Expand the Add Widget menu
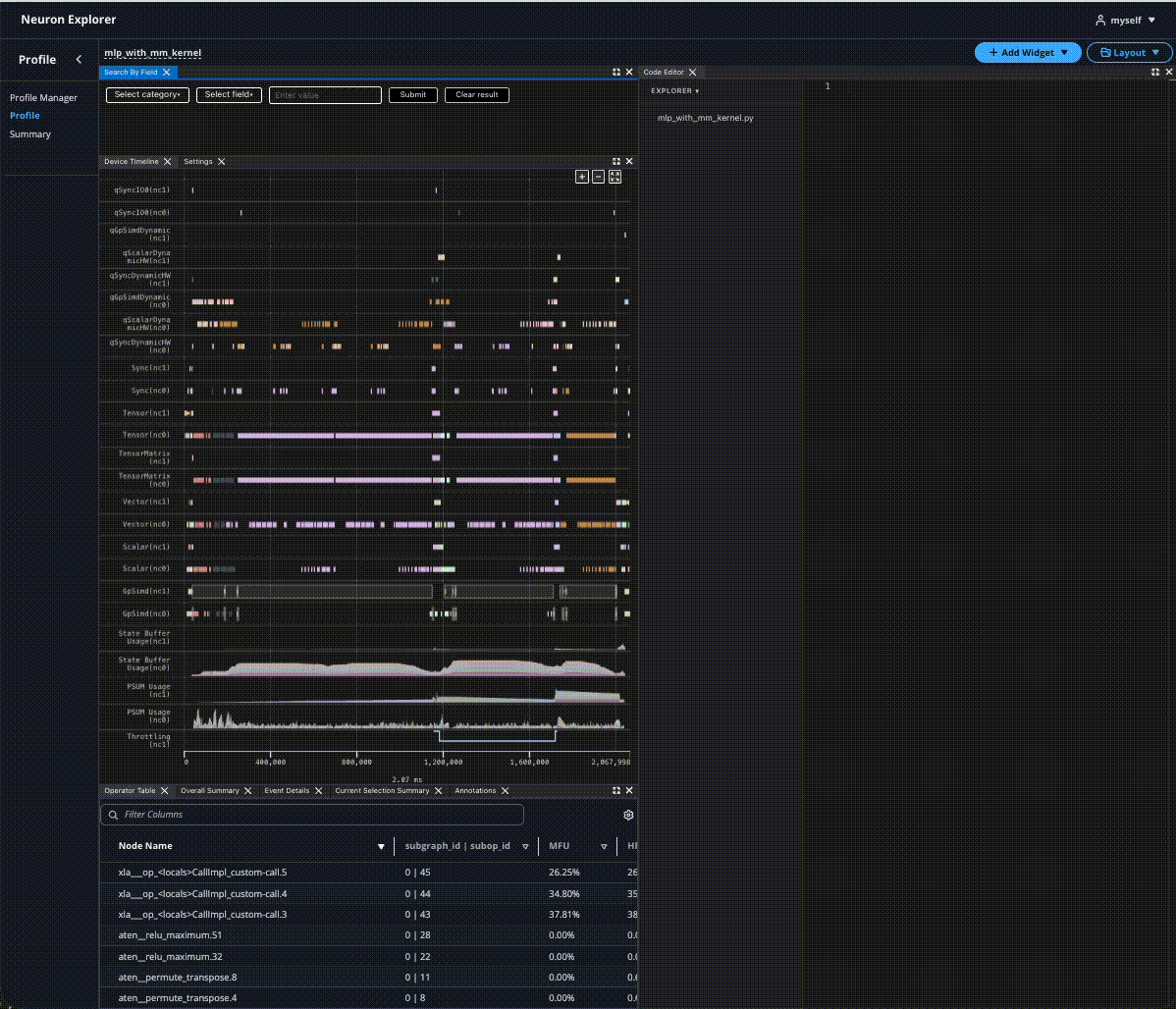This screenshot has height=1009, width=1176. (x=1028, y=53)
